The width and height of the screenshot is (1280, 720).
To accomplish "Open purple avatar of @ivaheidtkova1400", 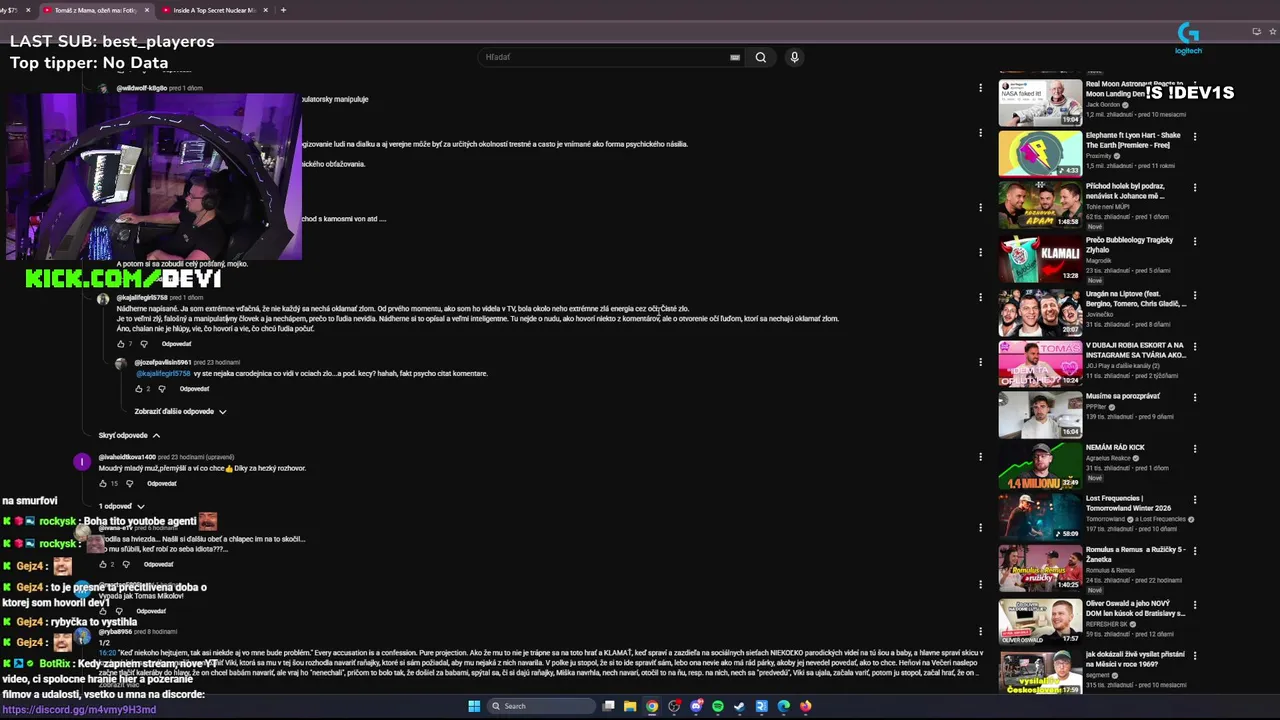I will (x=82, y=462).
